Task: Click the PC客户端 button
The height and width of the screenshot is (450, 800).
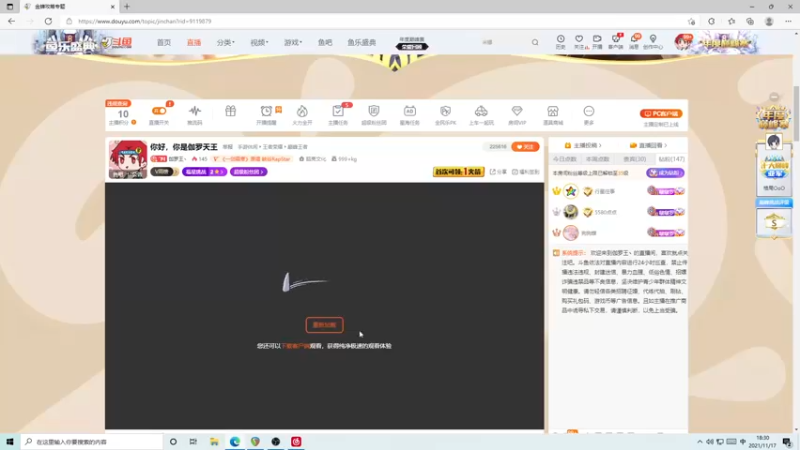Action: click(x=661, y=114)
